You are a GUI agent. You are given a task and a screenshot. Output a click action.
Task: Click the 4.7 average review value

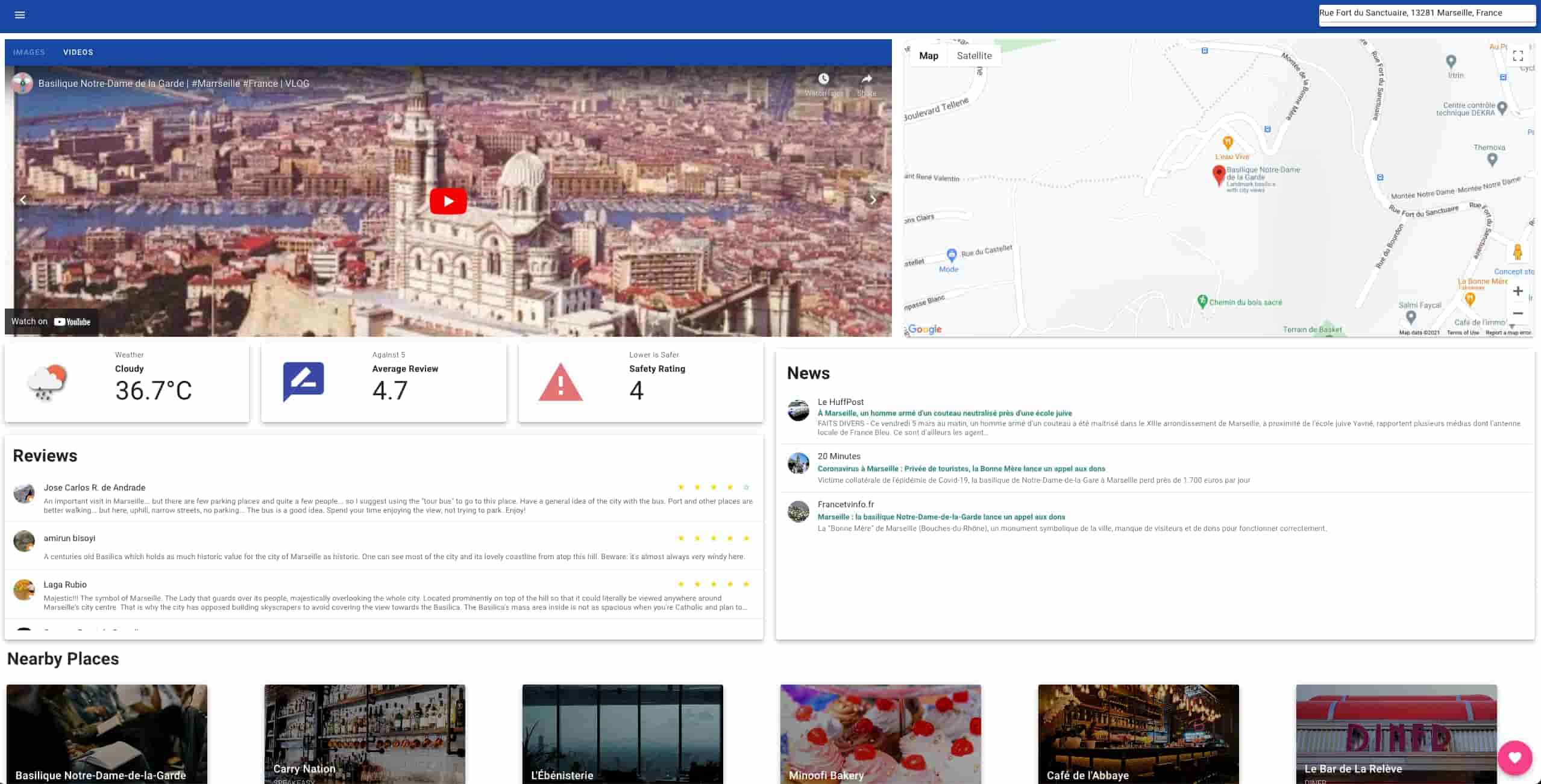click(x=390, y=391)
